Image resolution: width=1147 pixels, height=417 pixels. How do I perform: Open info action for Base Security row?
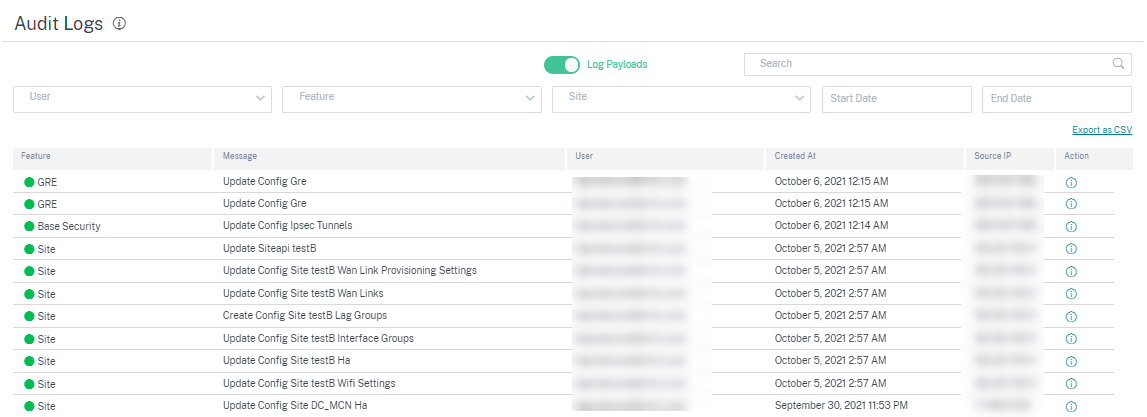pos(1071,226)
